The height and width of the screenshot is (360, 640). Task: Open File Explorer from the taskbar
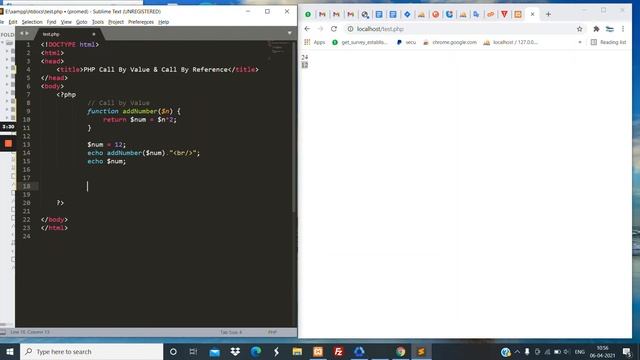point(297,351)
